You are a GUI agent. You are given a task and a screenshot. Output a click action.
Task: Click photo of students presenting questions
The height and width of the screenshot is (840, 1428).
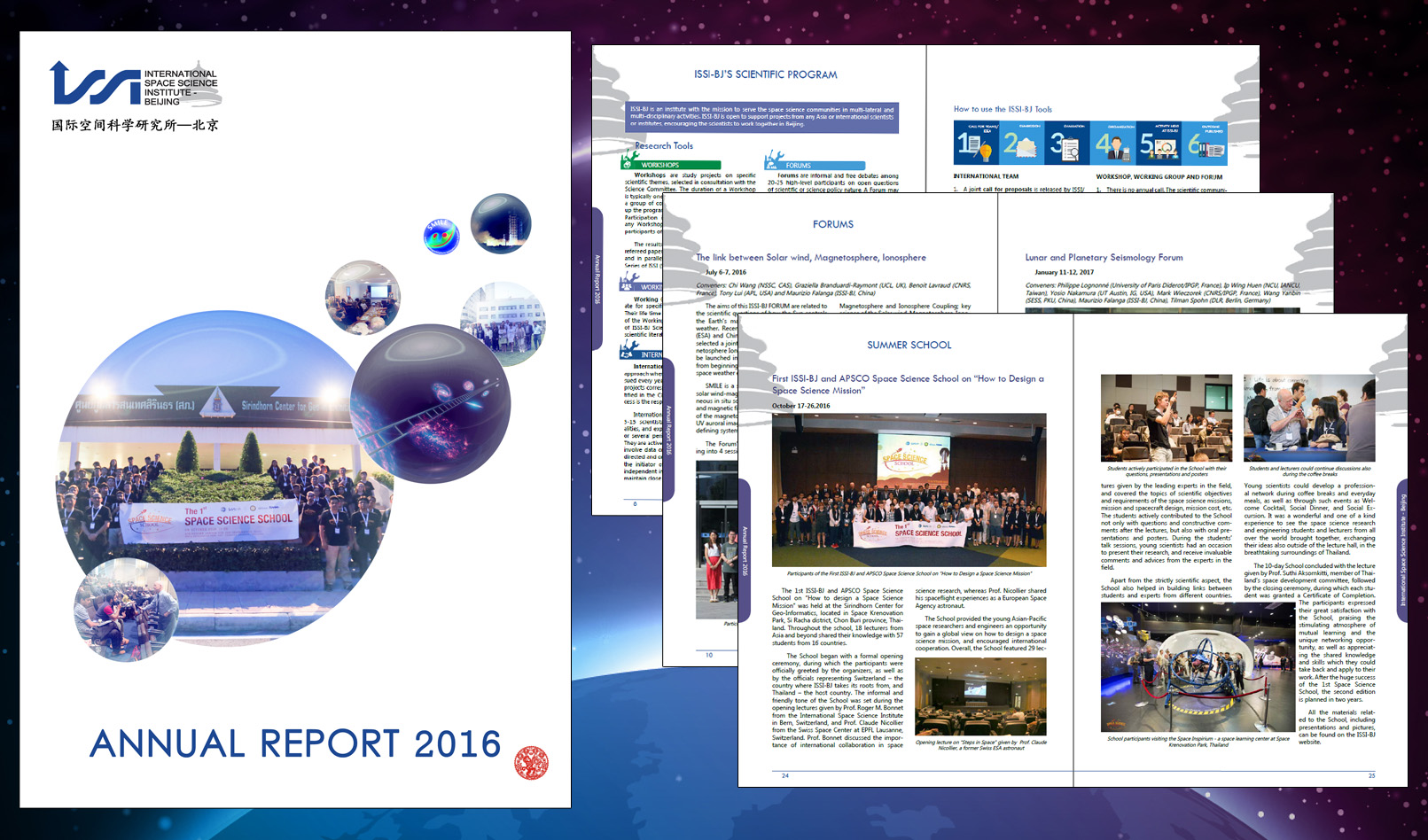coord(1167,418)
